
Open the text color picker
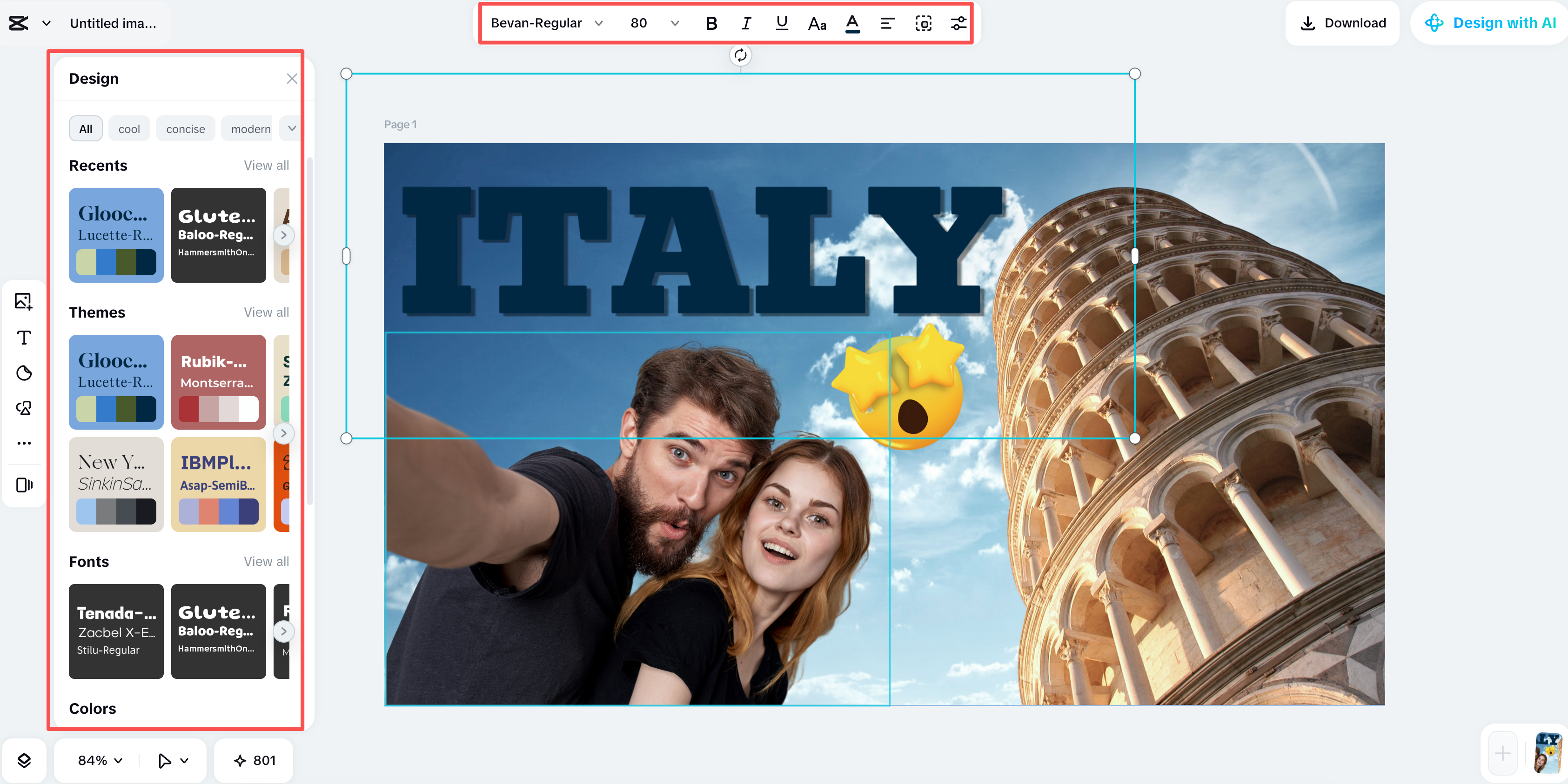852,23
